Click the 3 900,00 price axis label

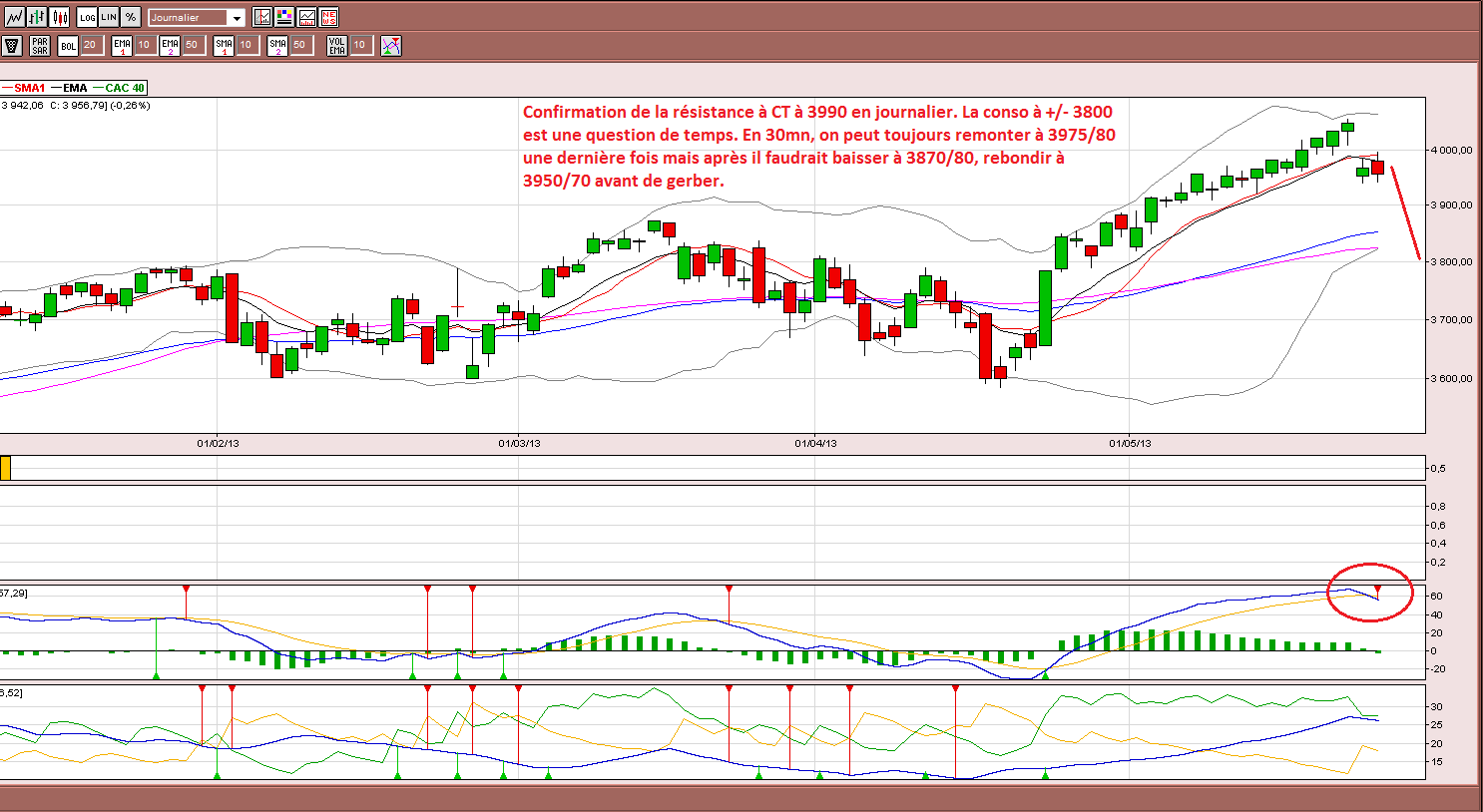click(x=1451, y=205)
